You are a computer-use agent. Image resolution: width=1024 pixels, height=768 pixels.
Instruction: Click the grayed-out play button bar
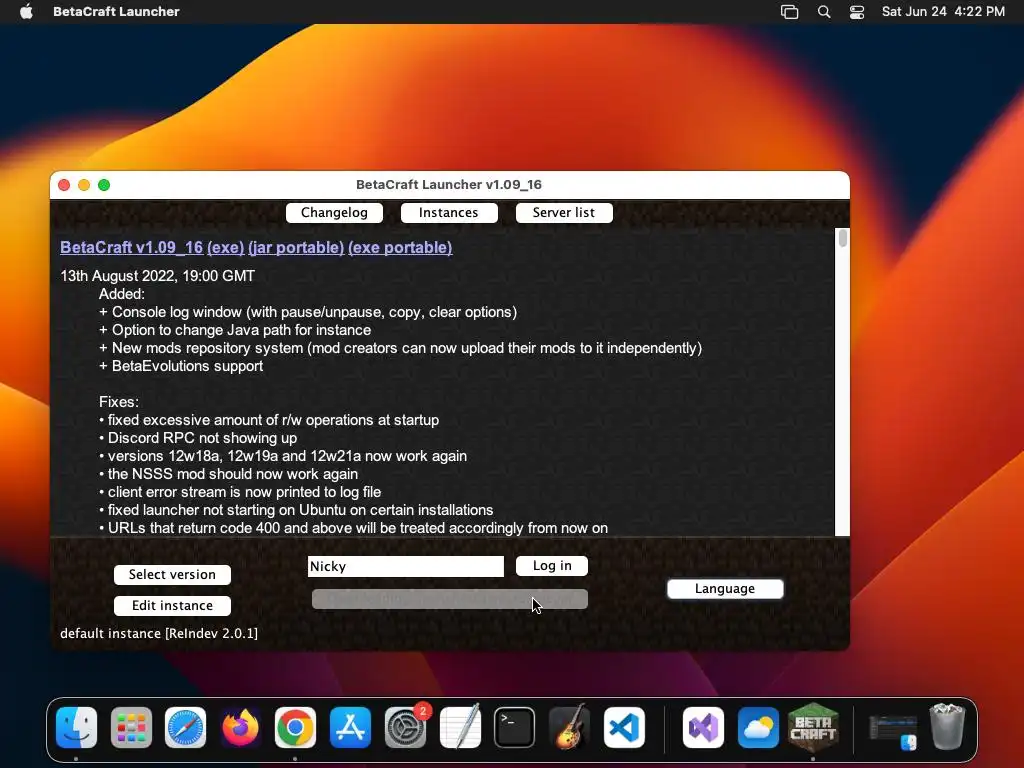tap(450, 599)
